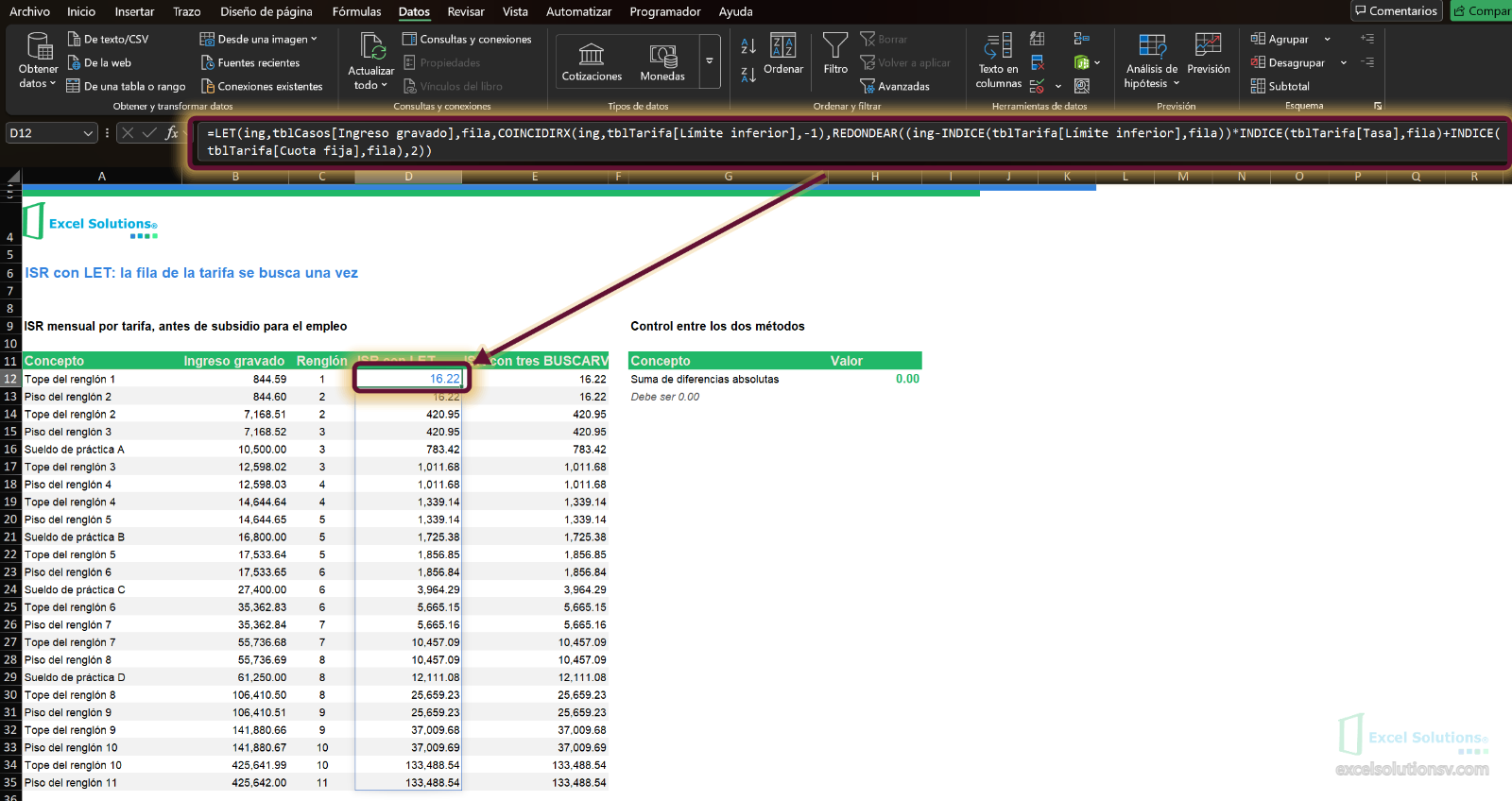Viewport: 1512px width, 801px height.
Task: Show the Consultas y conexiones pane
Action: click(467, 39)
